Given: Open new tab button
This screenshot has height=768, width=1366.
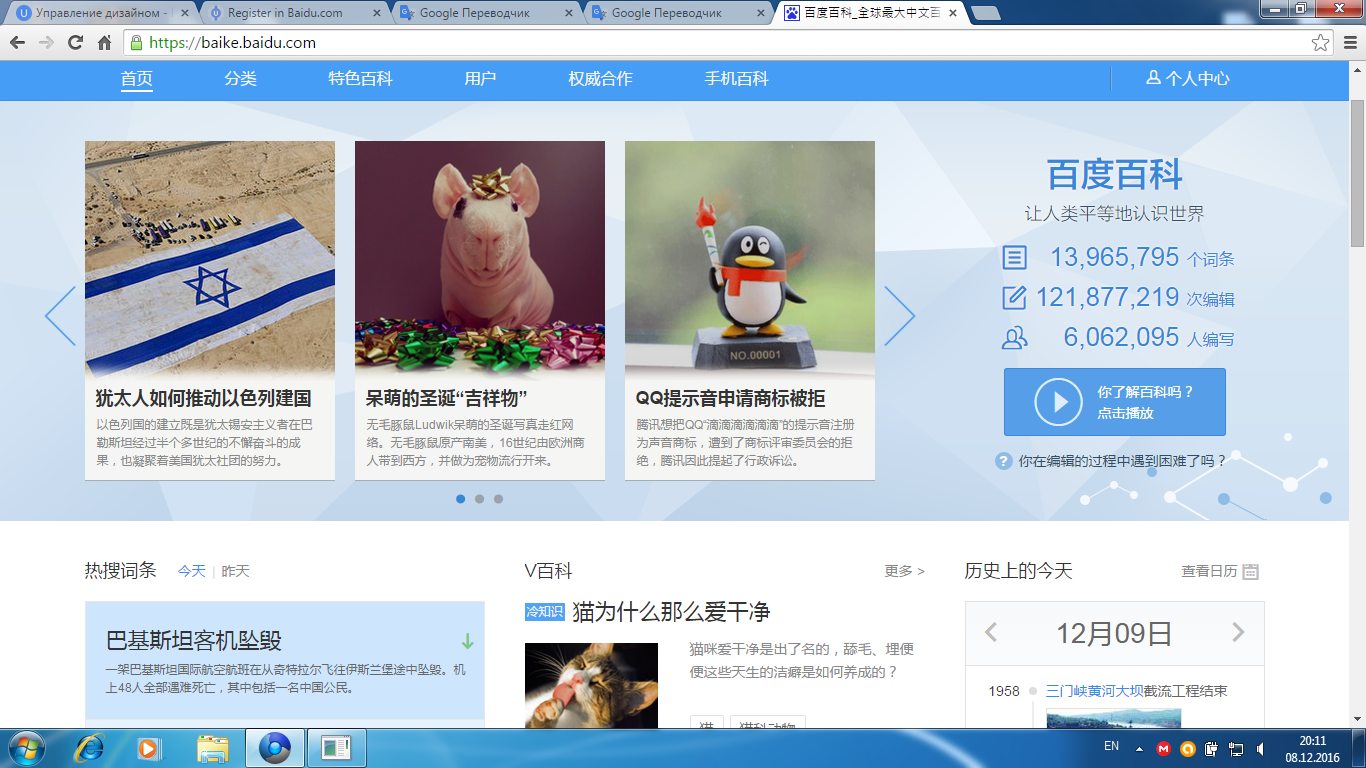Looking at the screenshot, I should [x=986, y=13].
